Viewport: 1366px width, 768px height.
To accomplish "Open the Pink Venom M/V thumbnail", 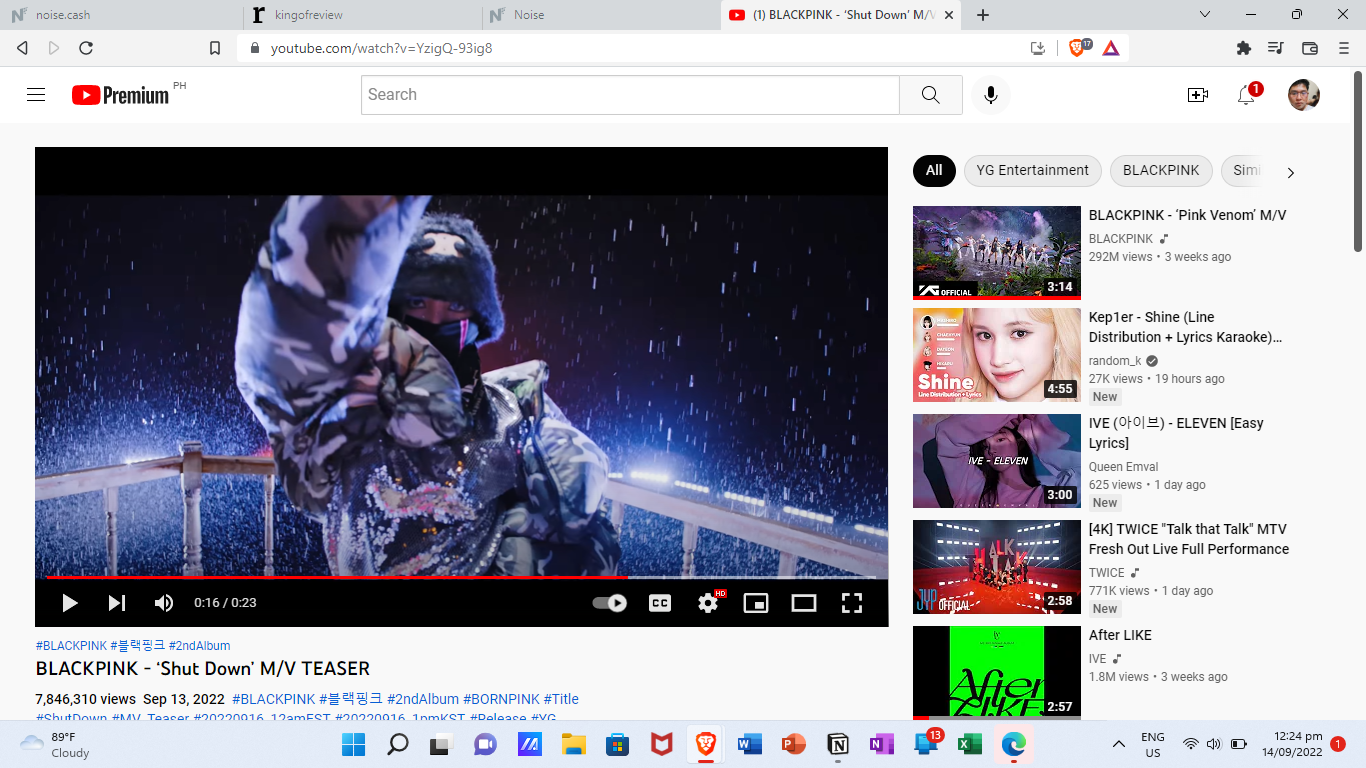I will point(997,252).
